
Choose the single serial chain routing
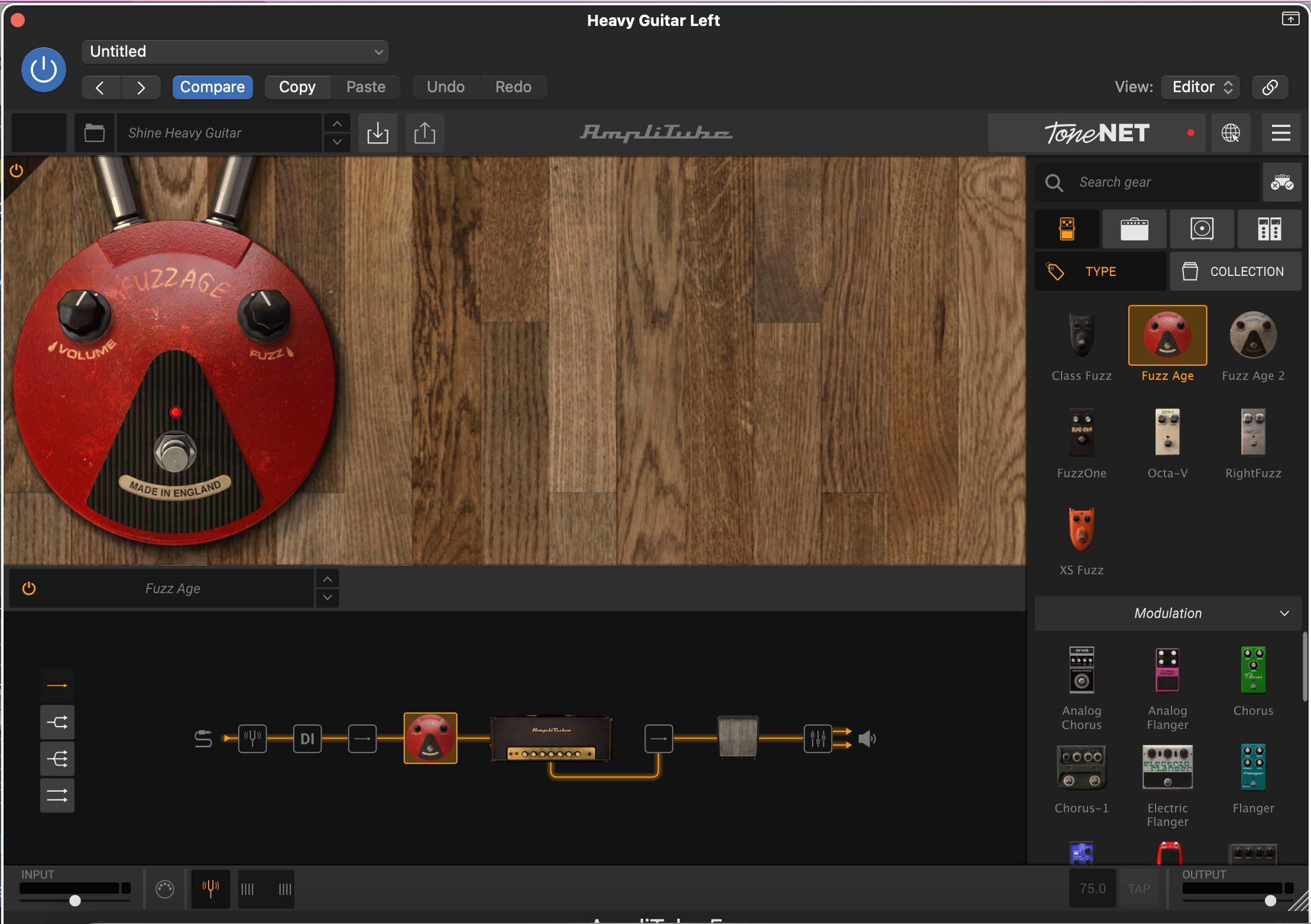click(57, 685)
